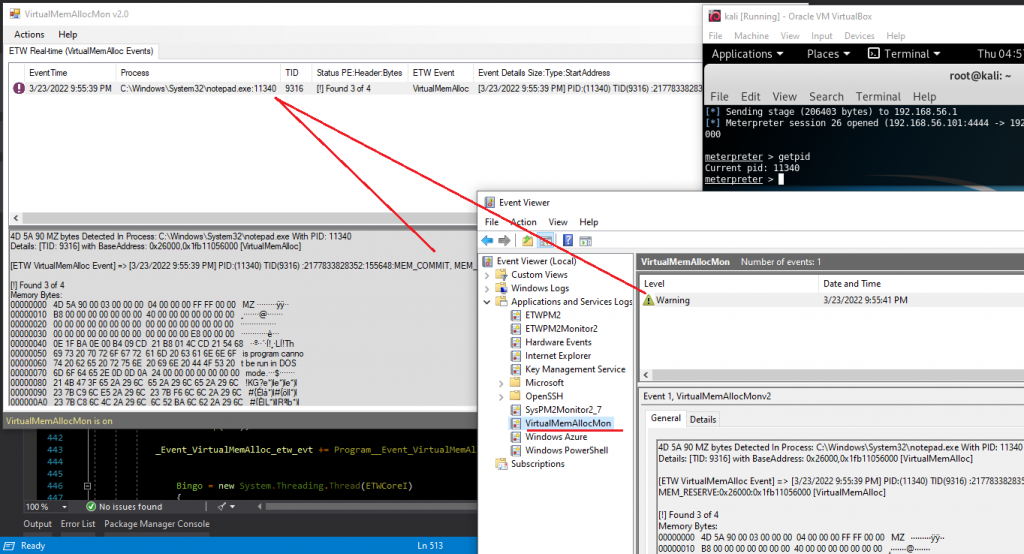Open the Kali Places dropdown menu

pyautogui.click(x=828, y=54)
